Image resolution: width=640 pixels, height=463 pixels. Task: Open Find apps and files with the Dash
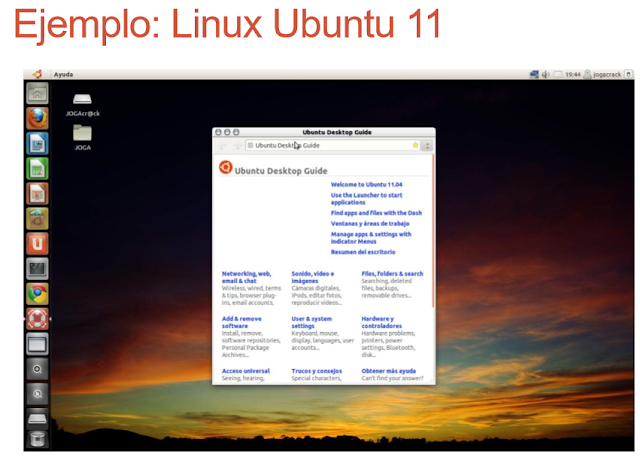point(376,213)
